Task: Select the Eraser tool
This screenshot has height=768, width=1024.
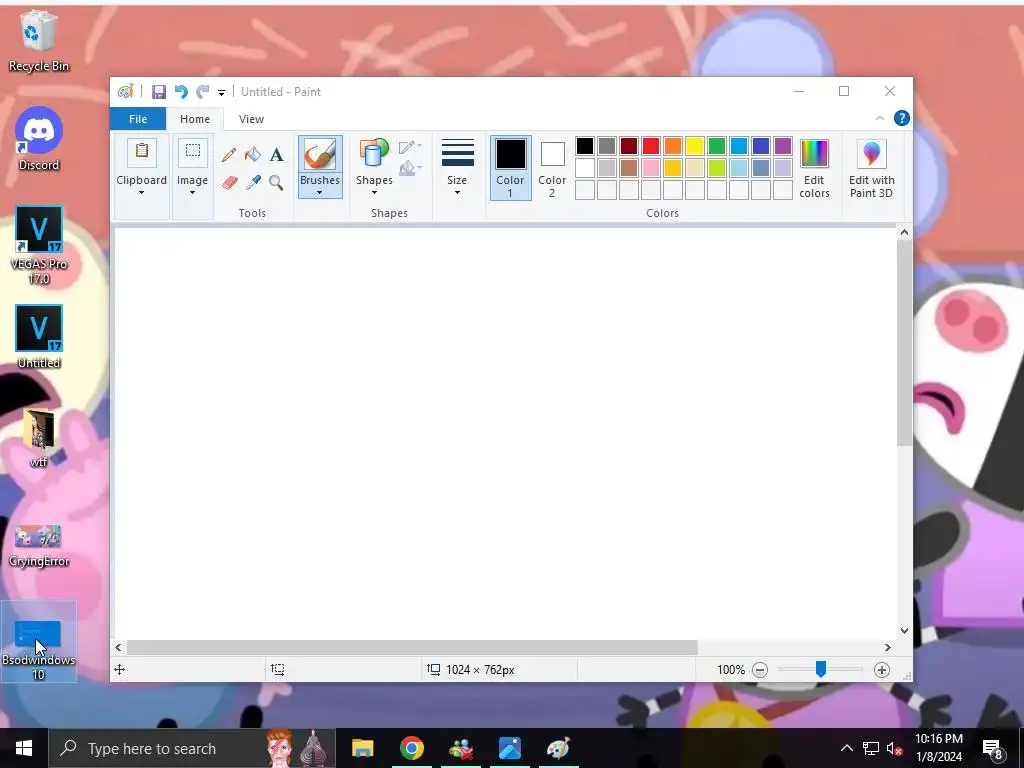Action: tap(229, 182)
